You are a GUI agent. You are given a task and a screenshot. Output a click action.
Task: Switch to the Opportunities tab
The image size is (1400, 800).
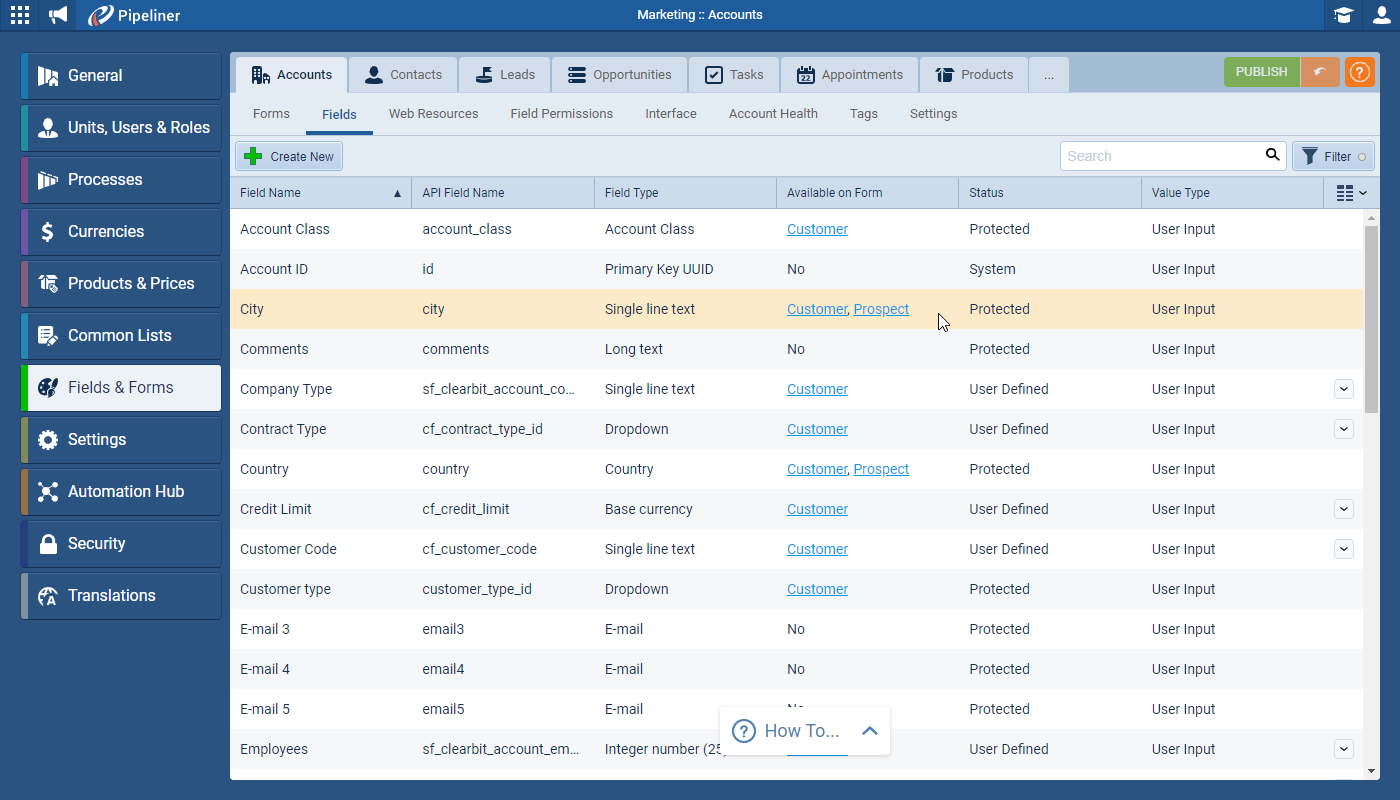click(x=619, y=74)
